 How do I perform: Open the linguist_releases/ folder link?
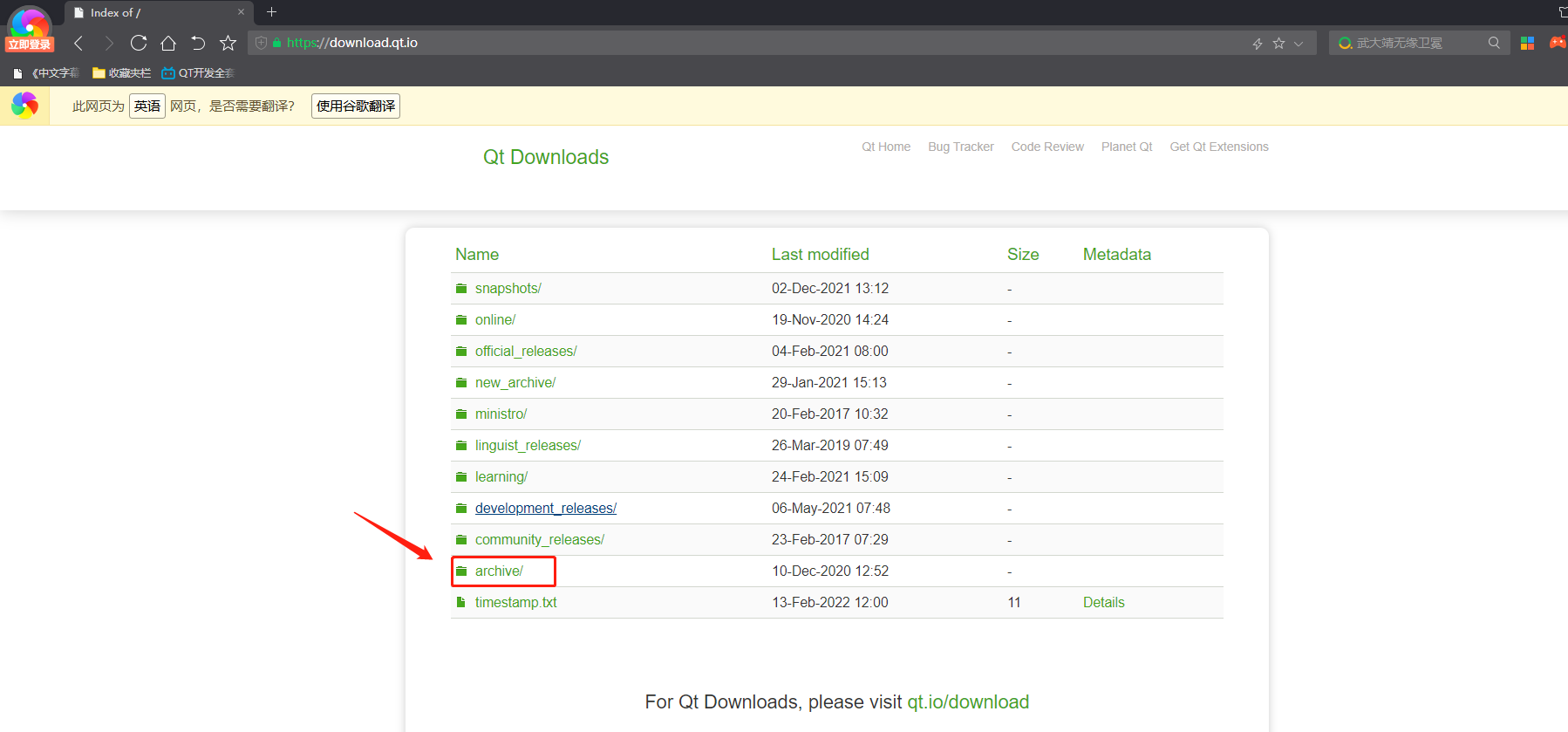click(x=528, y=446)
